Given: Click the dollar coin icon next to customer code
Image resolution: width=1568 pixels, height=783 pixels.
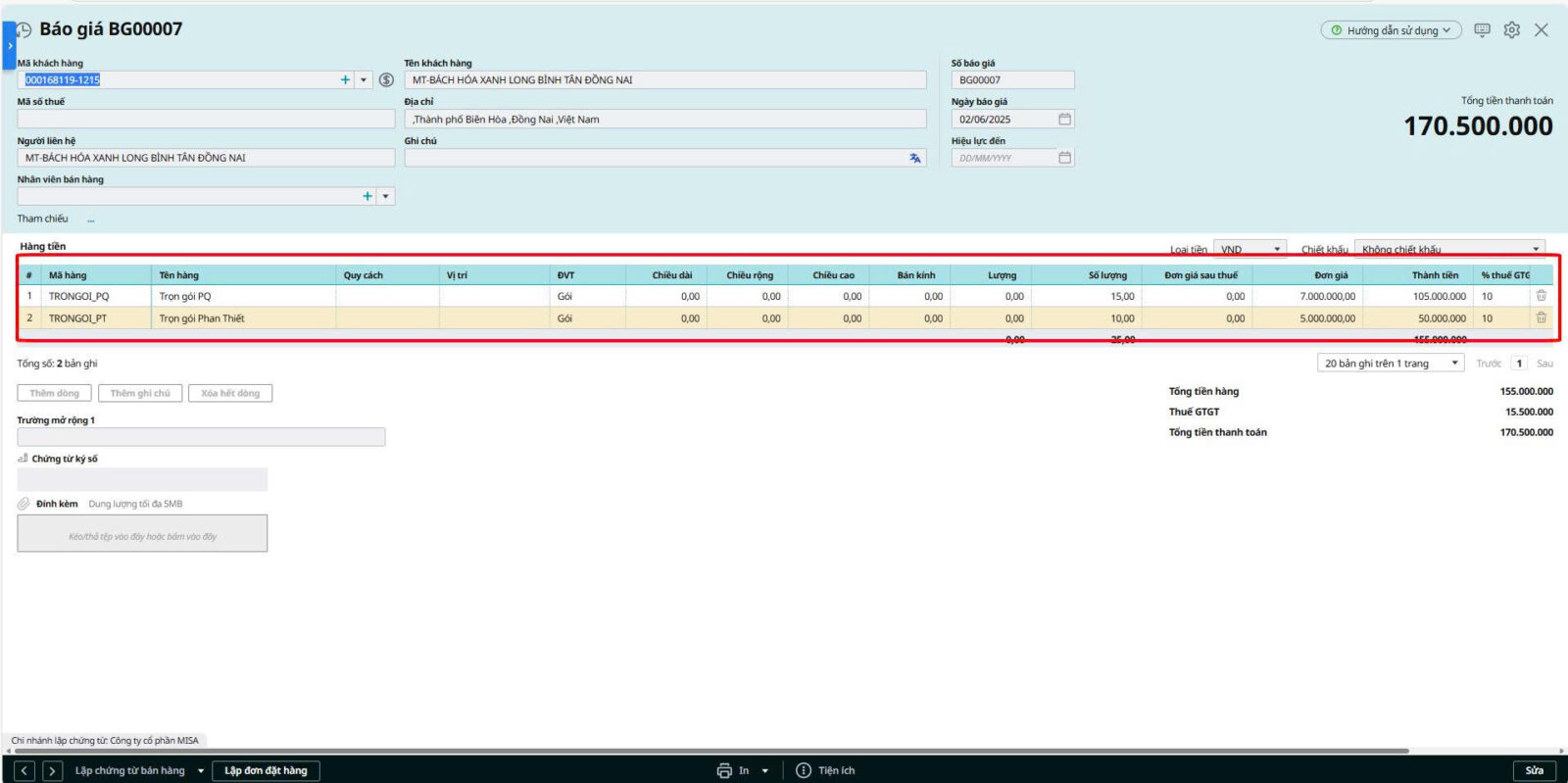Looking at the screenshot, I should point(386,80).
